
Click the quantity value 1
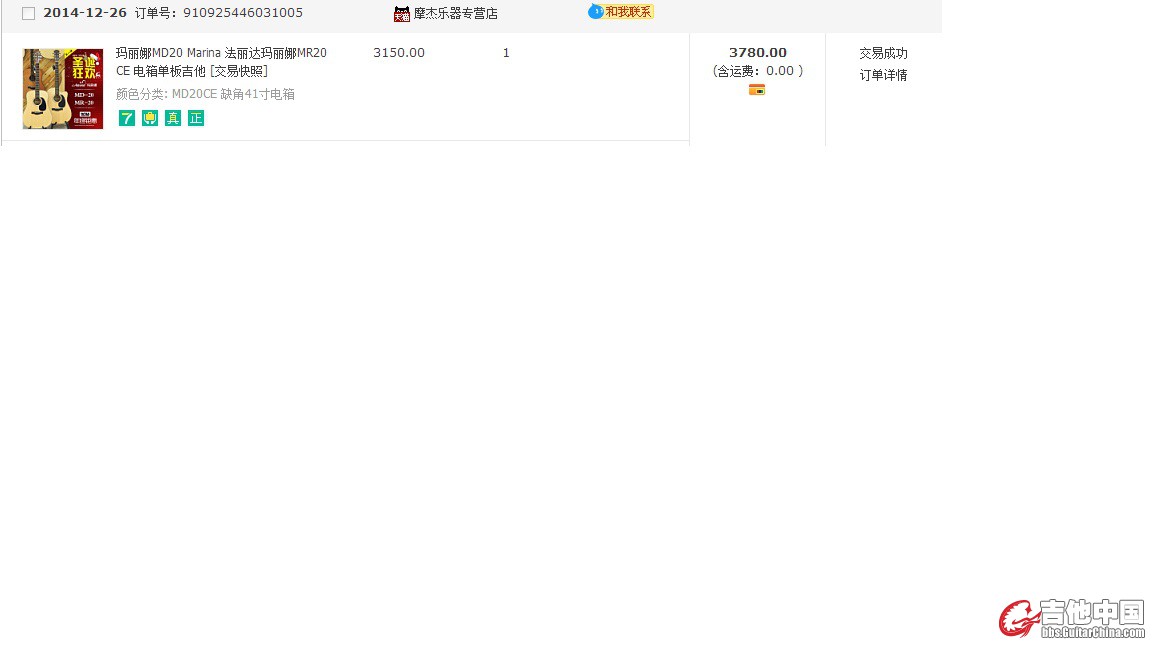[506, 53]
